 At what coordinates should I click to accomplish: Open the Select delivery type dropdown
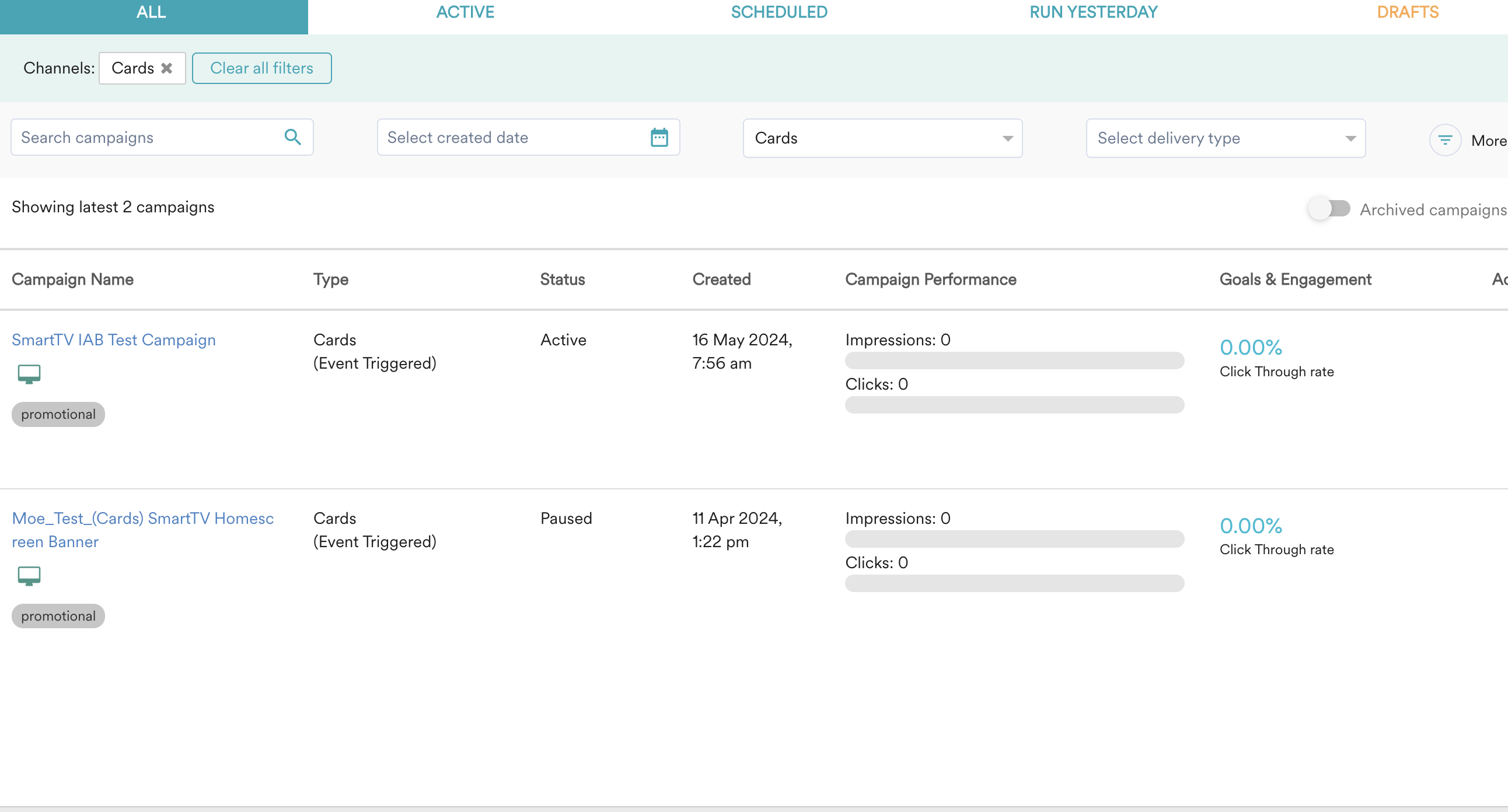[1226, 138]
